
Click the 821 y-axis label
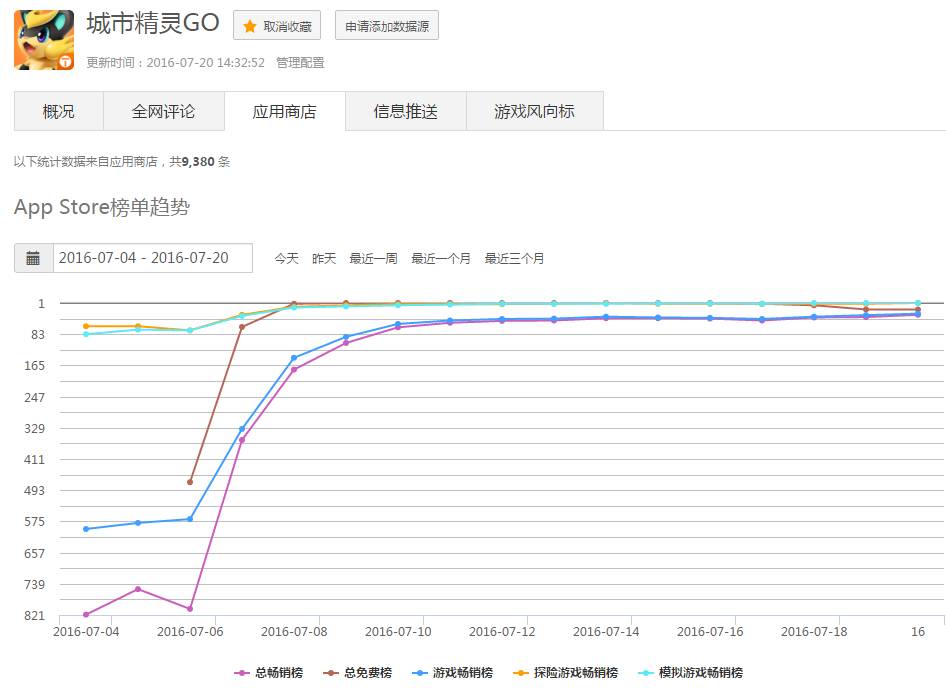coord(34,615)
